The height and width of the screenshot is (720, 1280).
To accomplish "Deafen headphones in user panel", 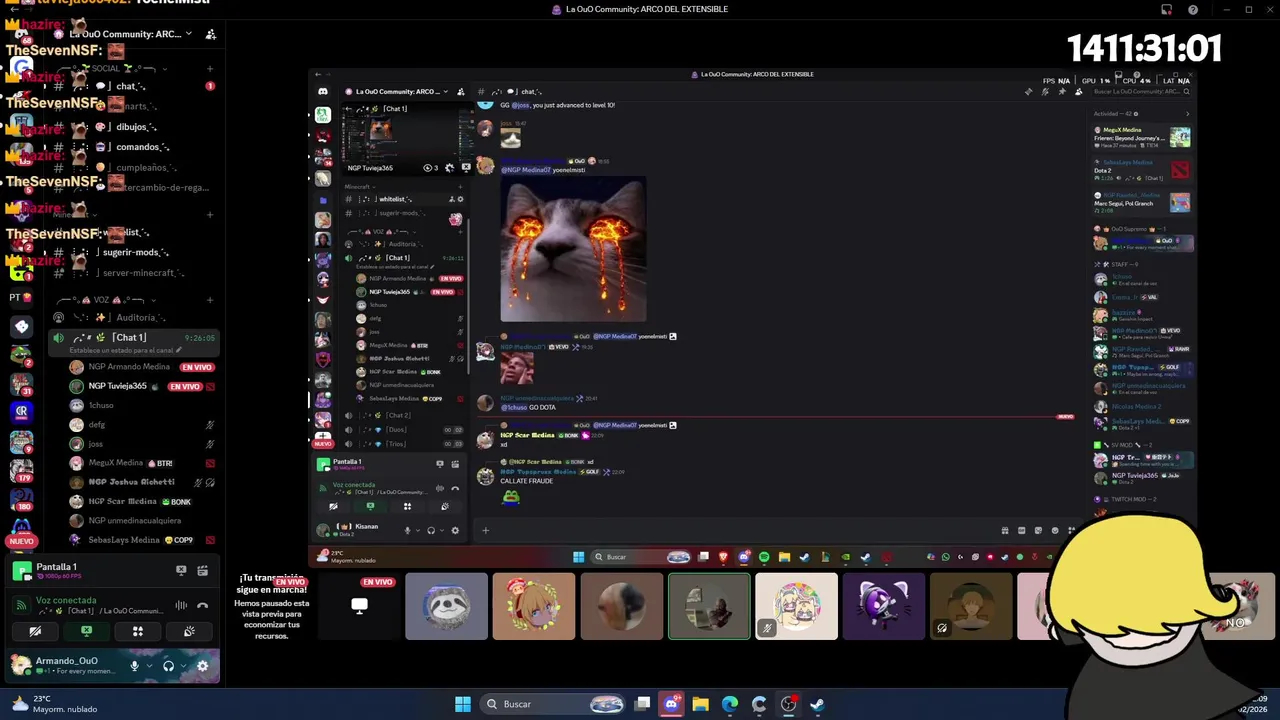I will tap(168, 666).
